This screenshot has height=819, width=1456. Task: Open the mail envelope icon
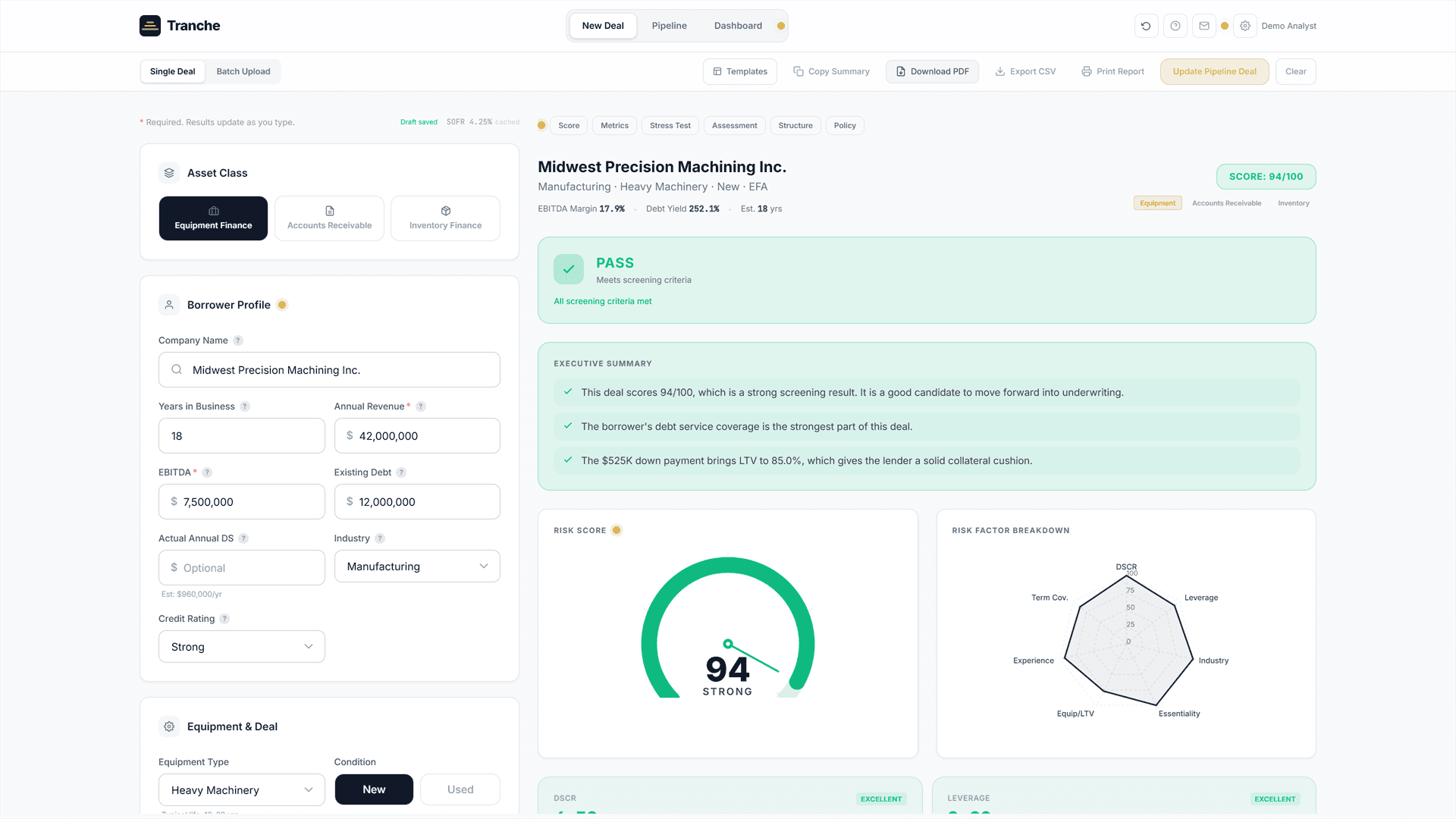1203,26
